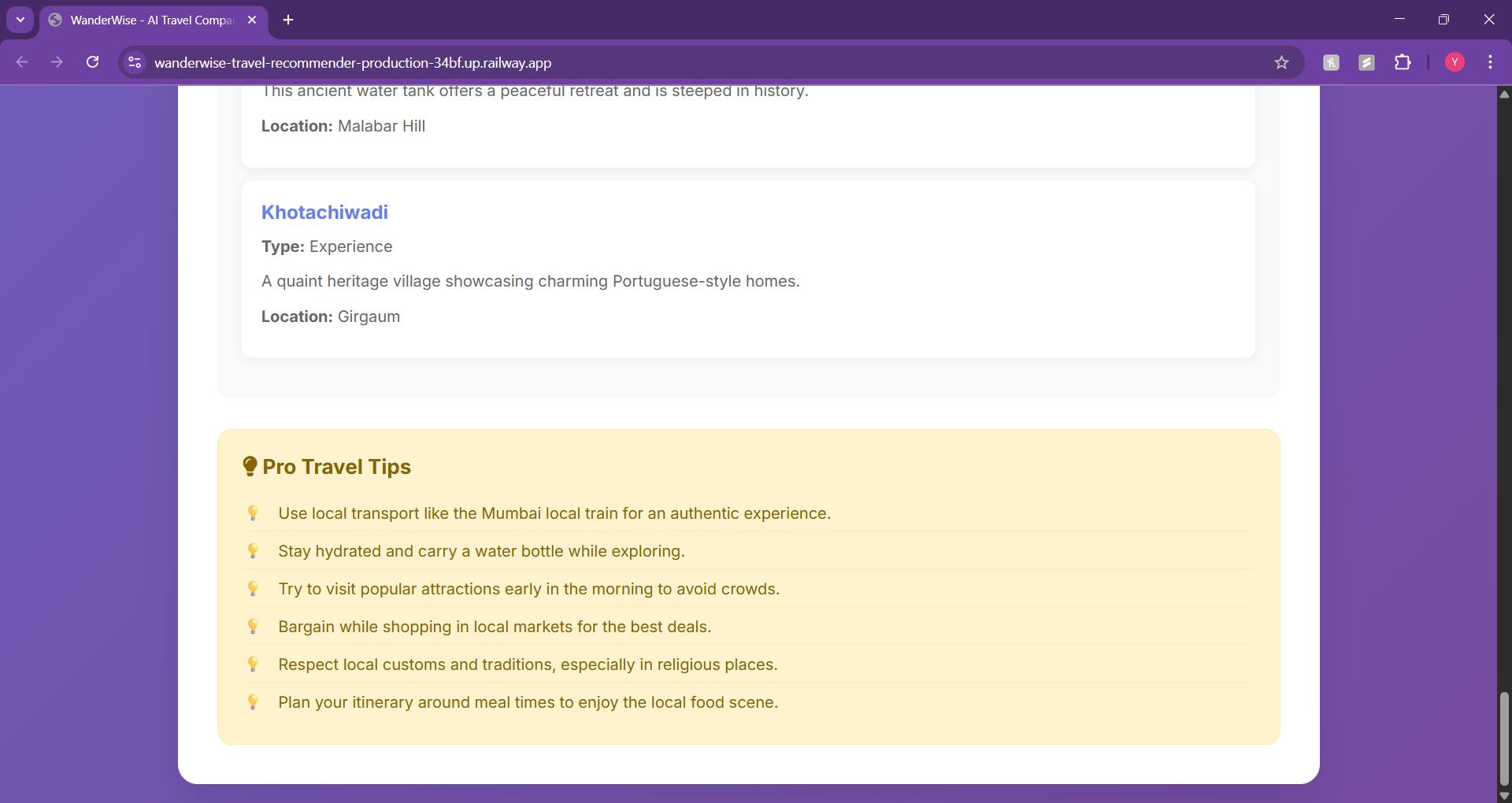Close the WanderWise tab
The height and width of the screenshot is (803, 1512).
(x=252, y=20)
